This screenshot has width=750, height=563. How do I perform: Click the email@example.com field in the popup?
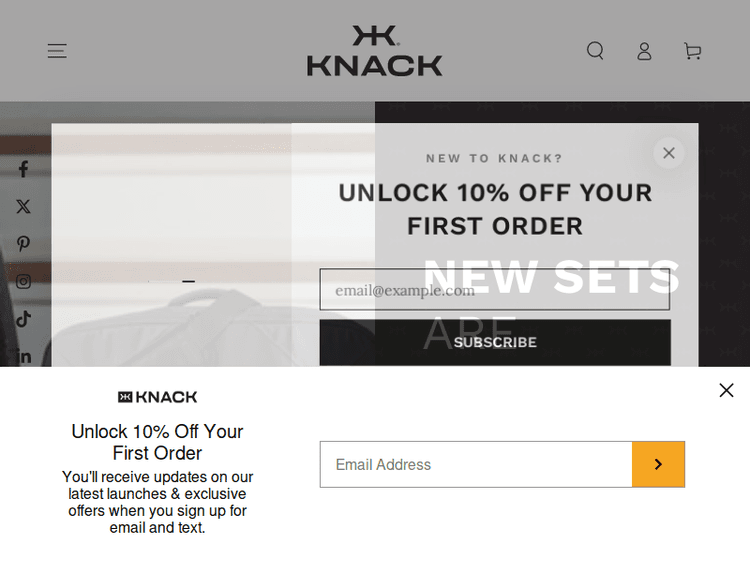[x=494, y=290]
